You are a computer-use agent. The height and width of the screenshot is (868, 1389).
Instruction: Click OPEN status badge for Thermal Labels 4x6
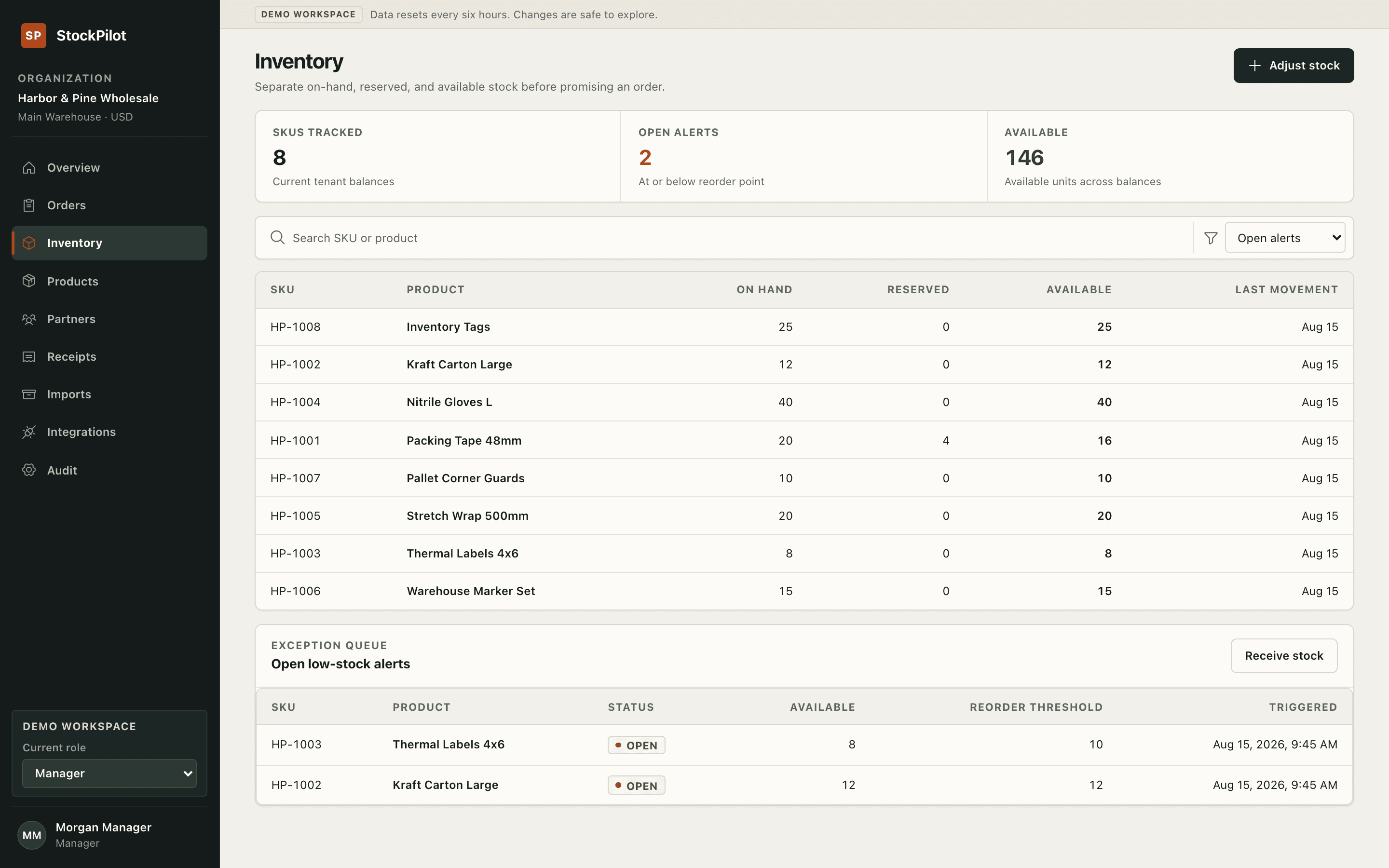point(636,745)
